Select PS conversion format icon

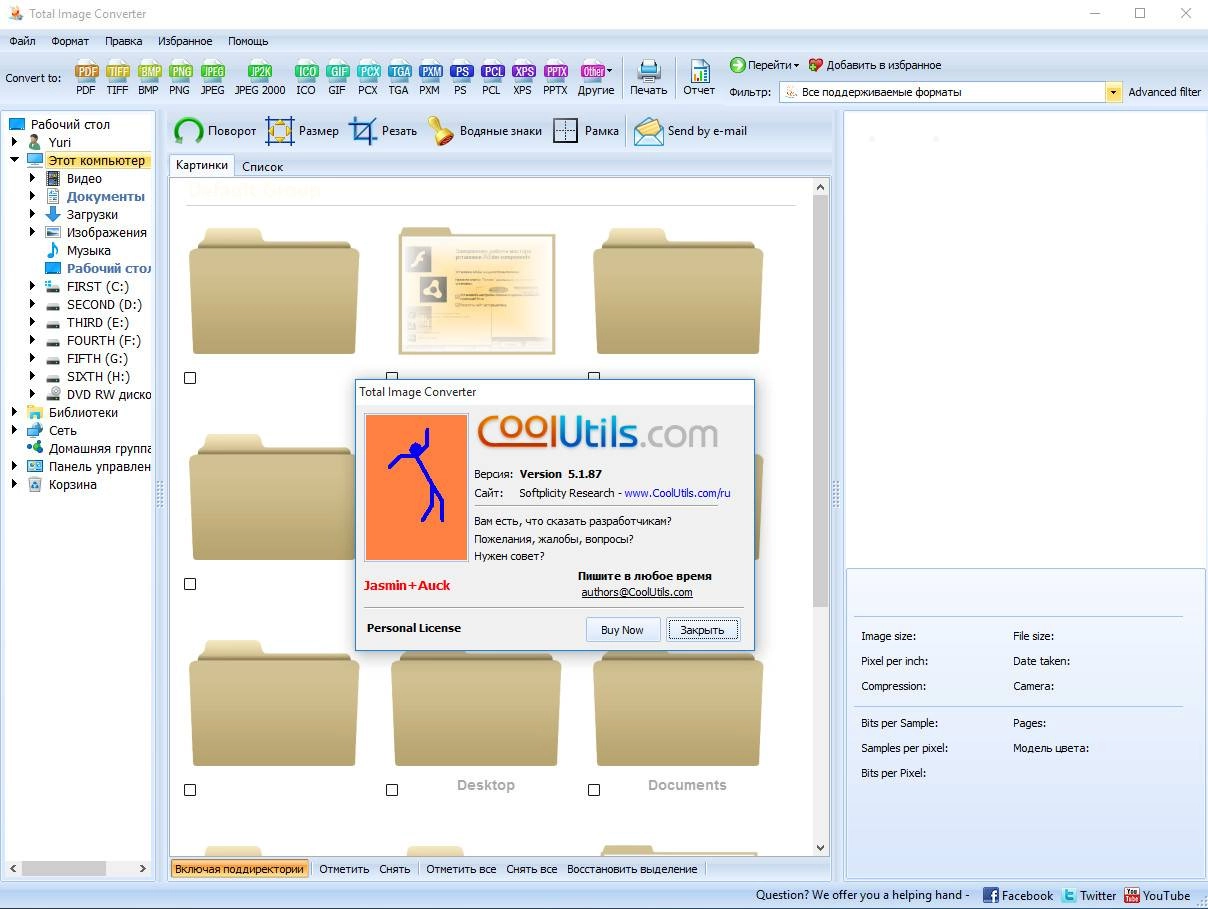[460, 78]
